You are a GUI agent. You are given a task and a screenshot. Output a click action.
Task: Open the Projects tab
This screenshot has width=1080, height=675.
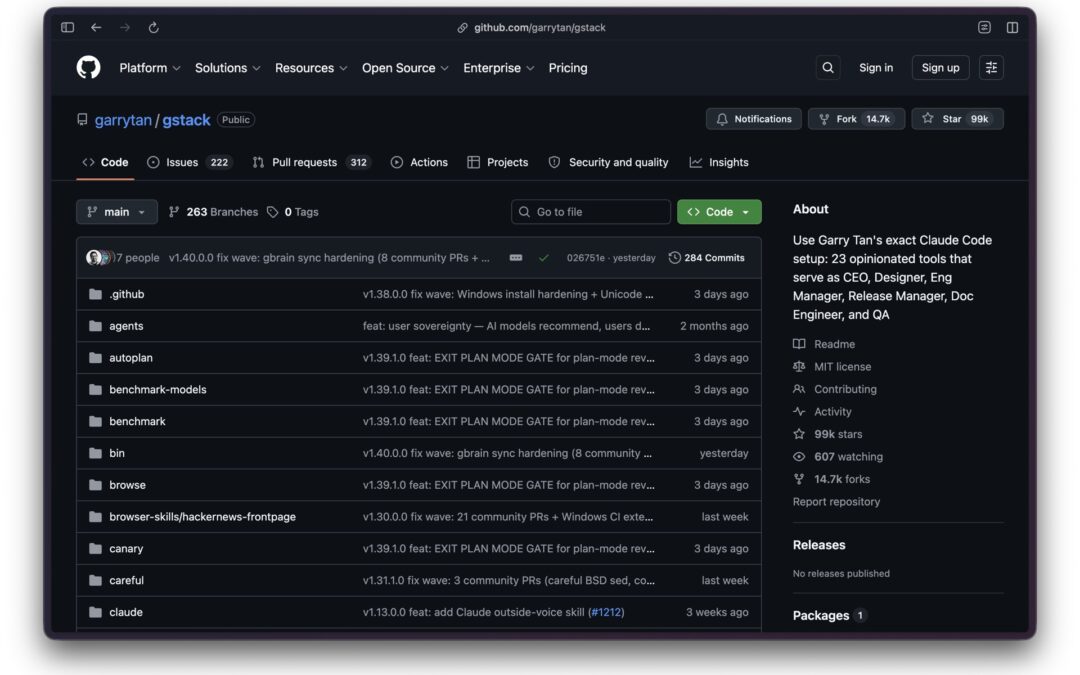497,163
